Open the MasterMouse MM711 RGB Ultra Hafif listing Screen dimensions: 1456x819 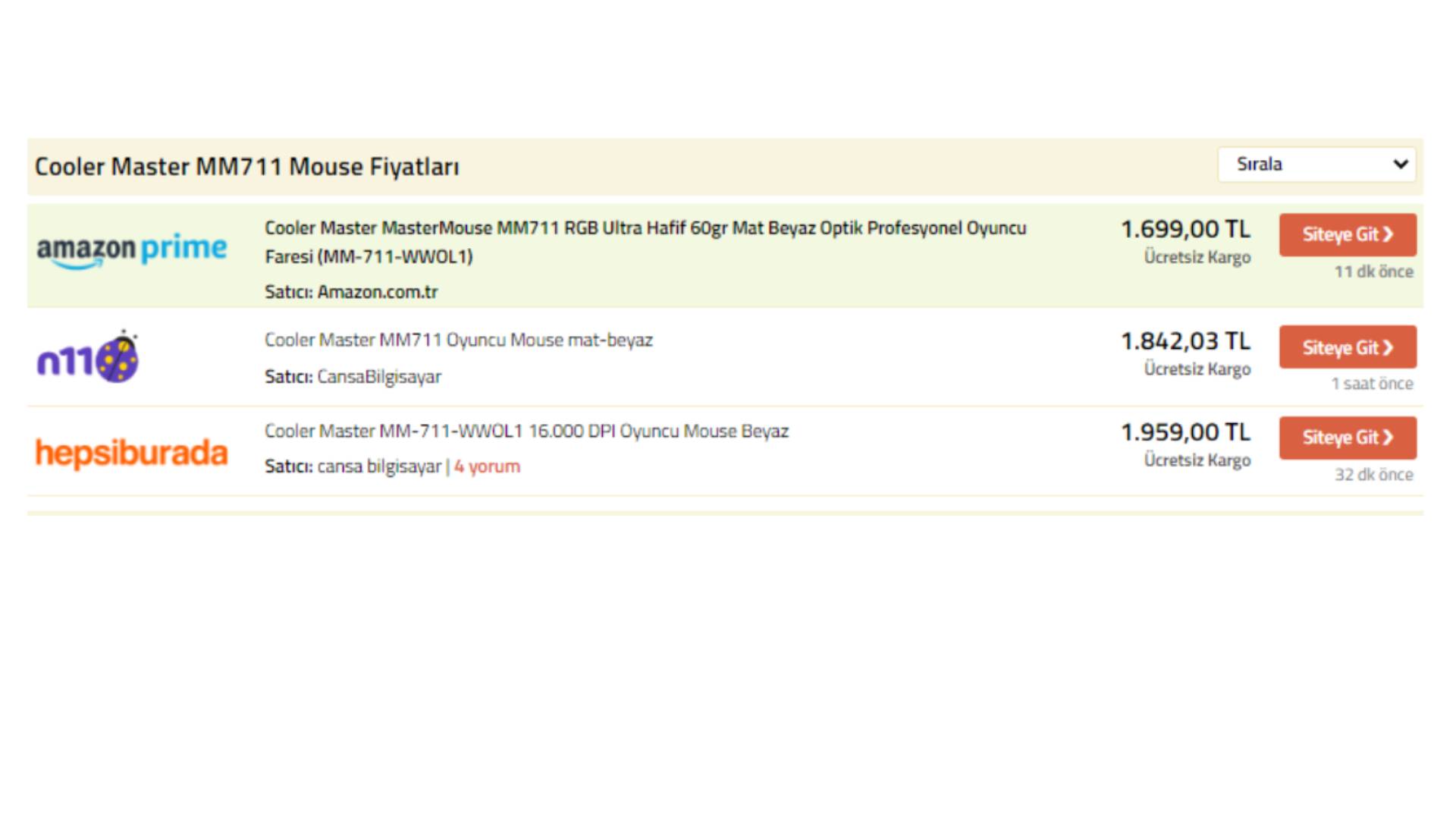point(645,228)
